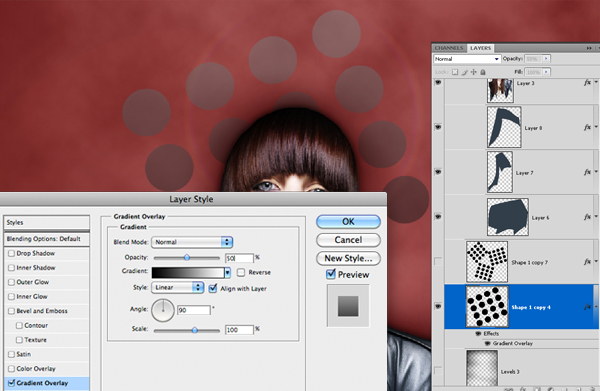
Task: Expand effects arrow on Shape 1 copy 7
Action: pyautogui.click(x=596, y=262)
